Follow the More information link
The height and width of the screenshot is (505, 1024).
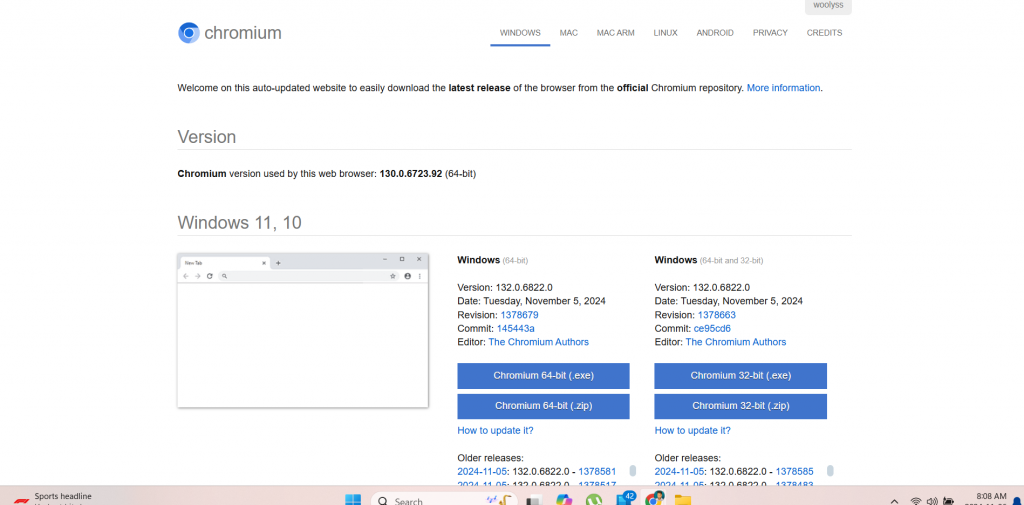coord(783,88)
